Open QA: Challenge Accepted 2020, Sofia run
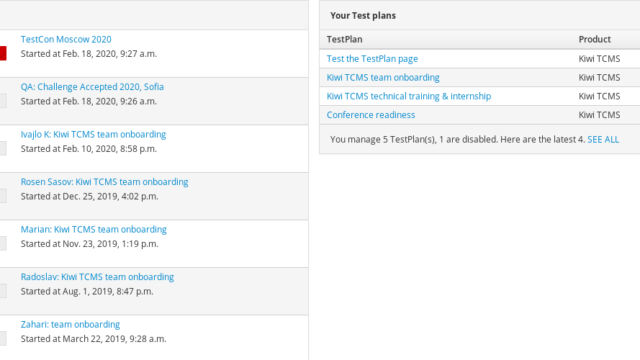640x360 pixels. click(92, 87)
